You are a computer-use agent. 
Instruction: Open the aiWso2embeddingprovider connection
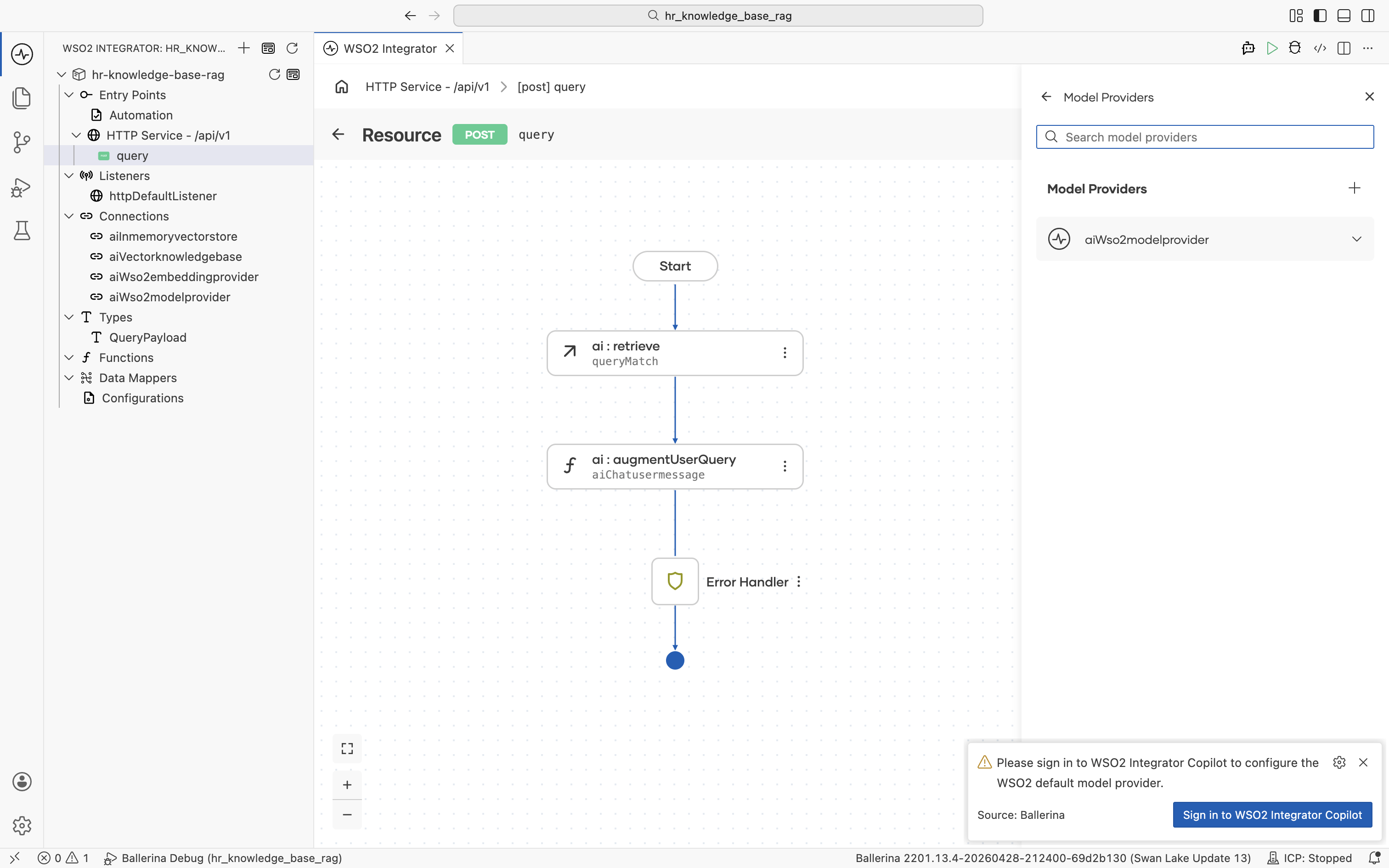point(184,276)
